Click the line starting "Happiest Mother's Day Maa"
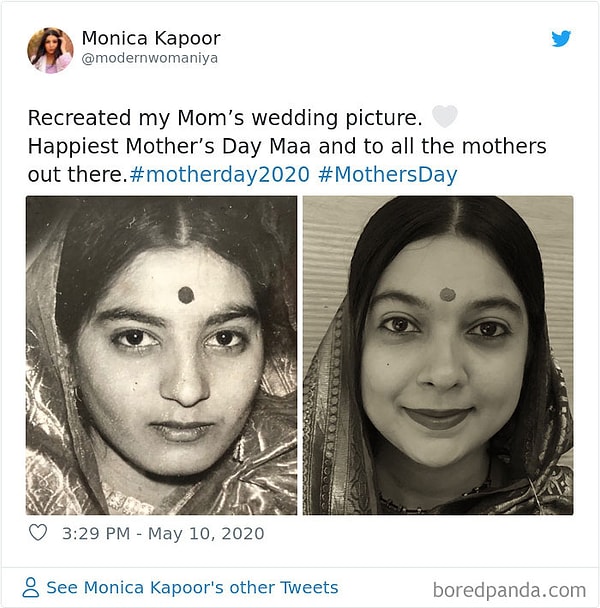The width and height of the screenshot is (600, 608). (x=287, y=146)
